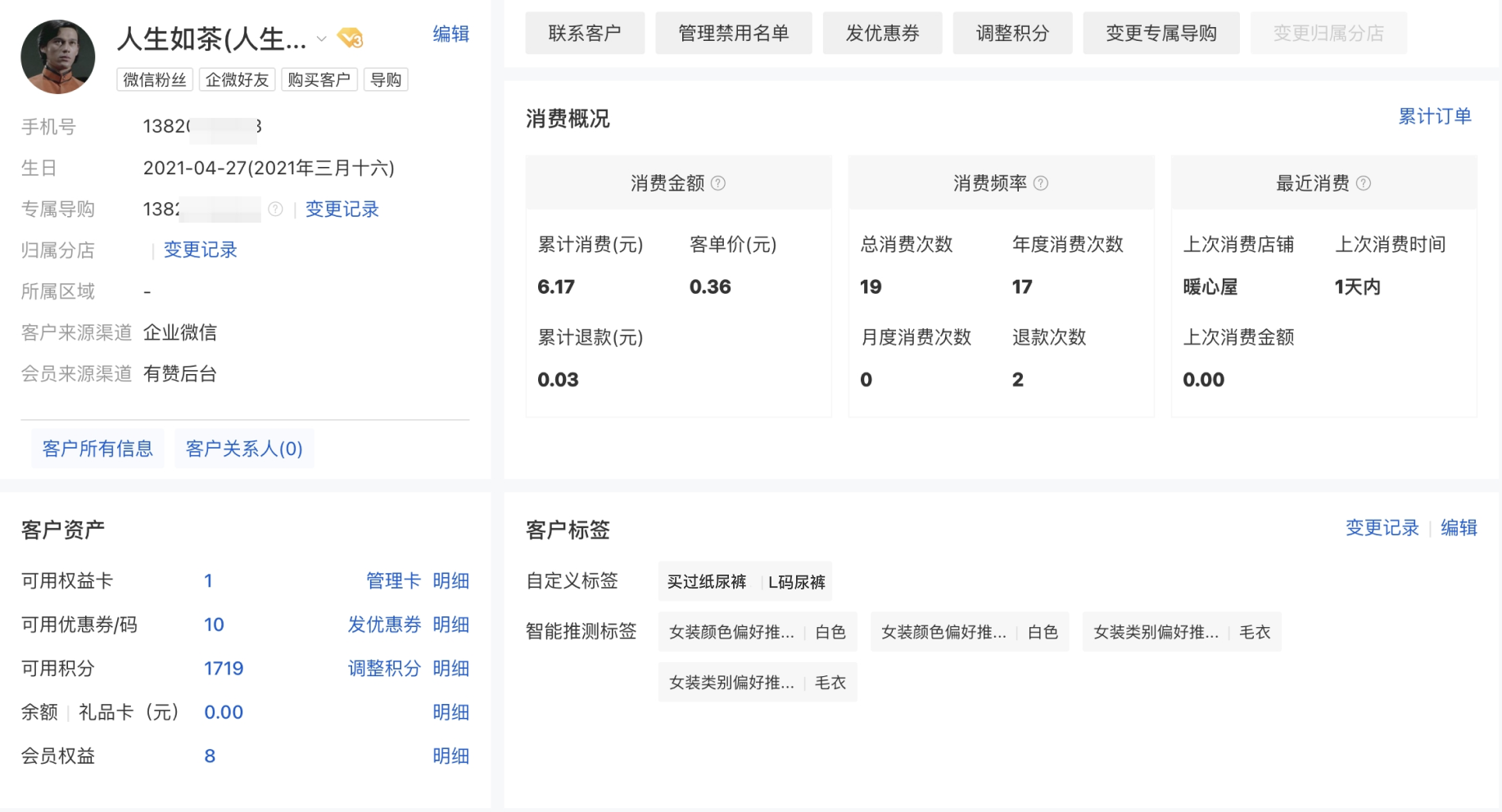Image resolution: width=1502 pixels, height=812 pixels.
Task: Click the 可用优惠券 count 10
Action: (x=214, y=625)
